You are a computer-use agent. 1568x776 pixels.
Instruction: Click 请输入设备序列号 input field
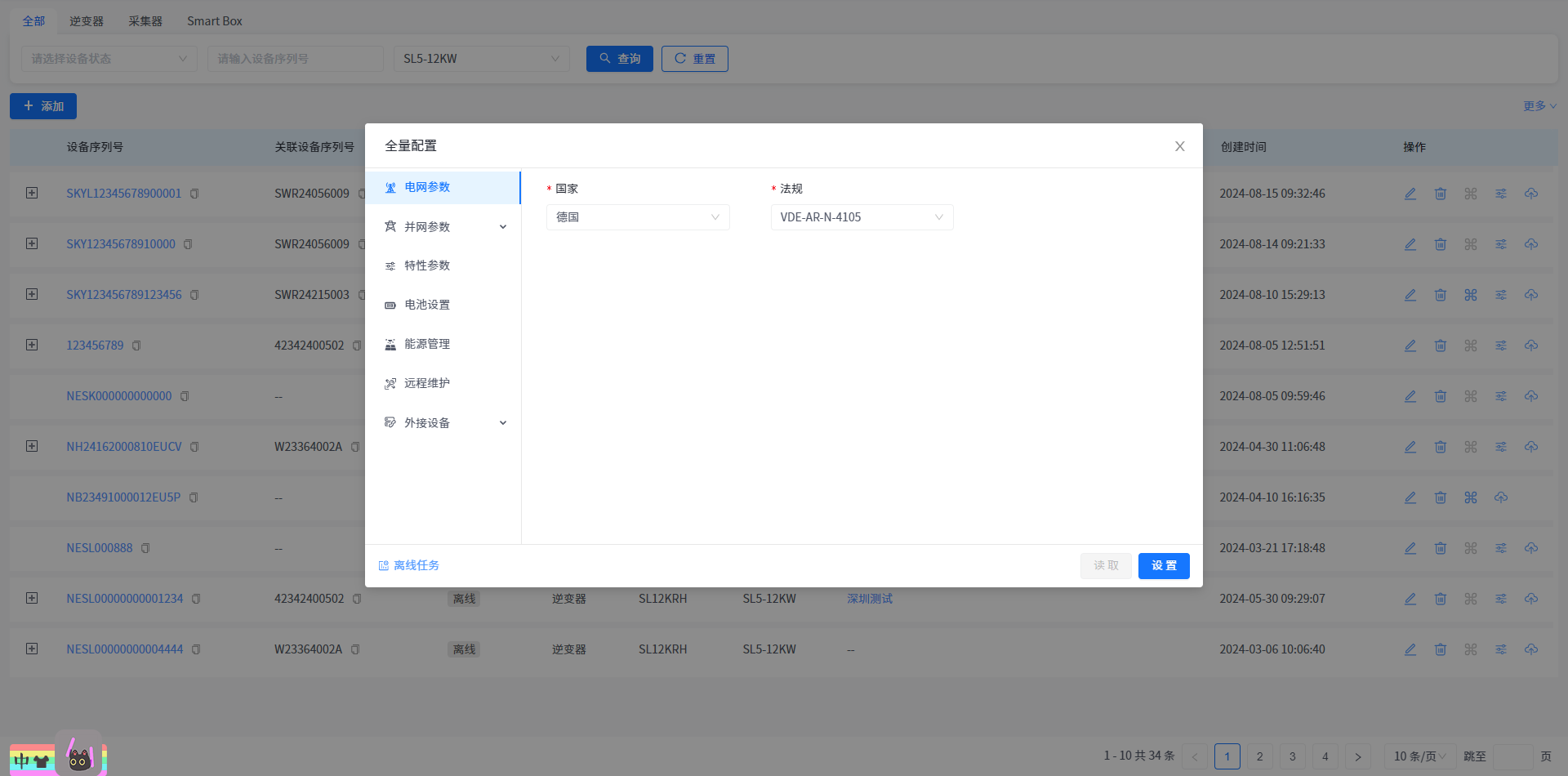point(295,59)
